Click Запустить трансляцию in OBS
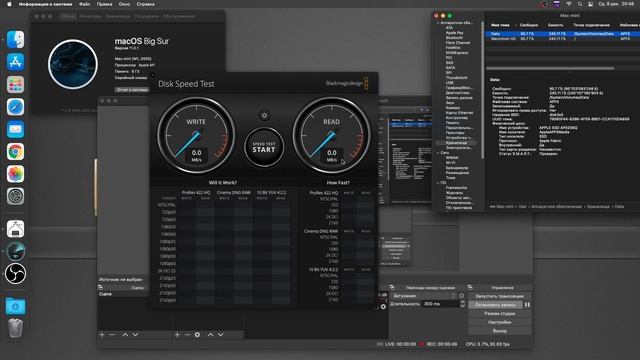This screenshot has height=360, width=640. click(499, 296)
